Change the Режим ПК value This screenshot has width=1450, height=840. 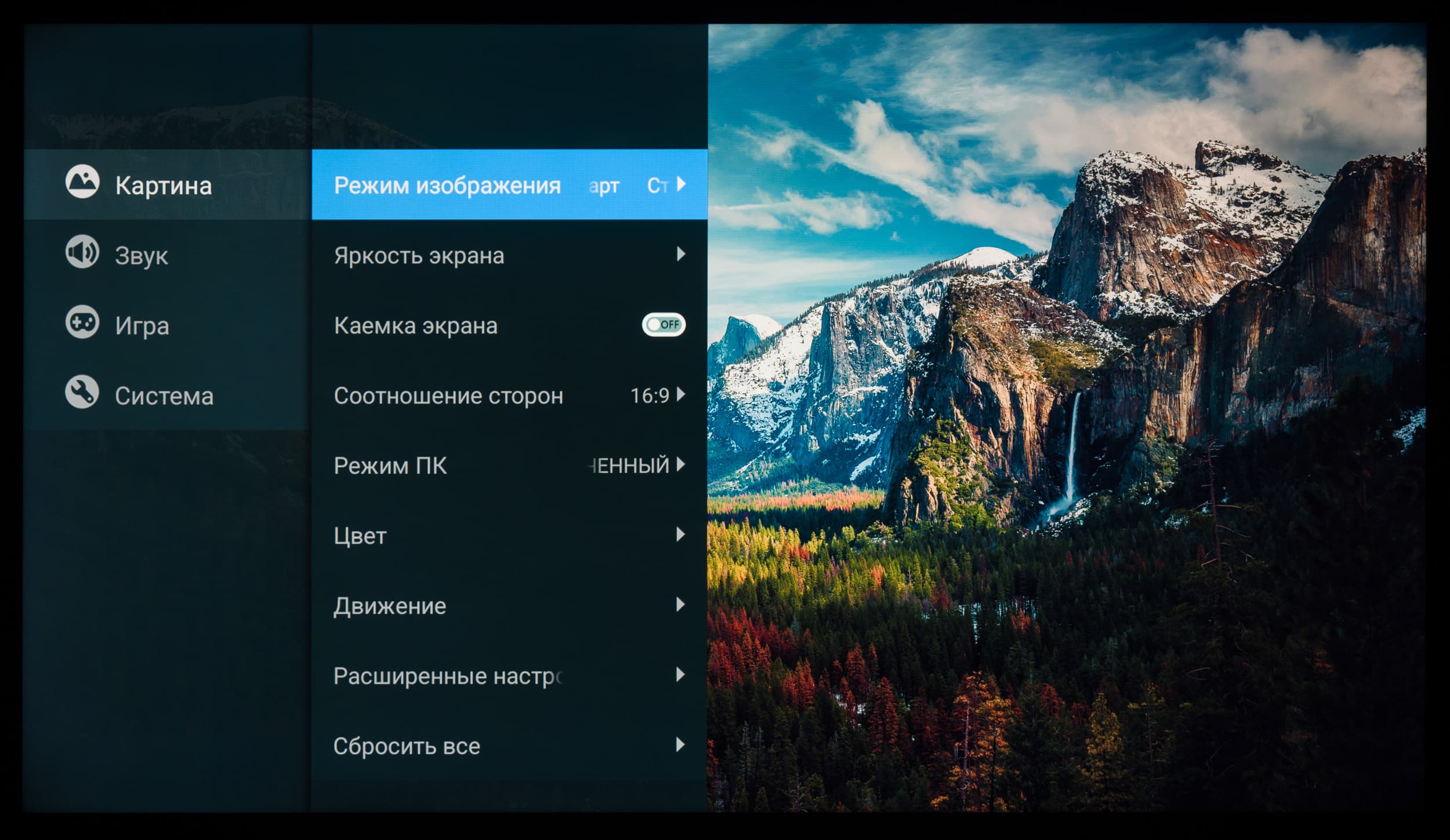630,466
